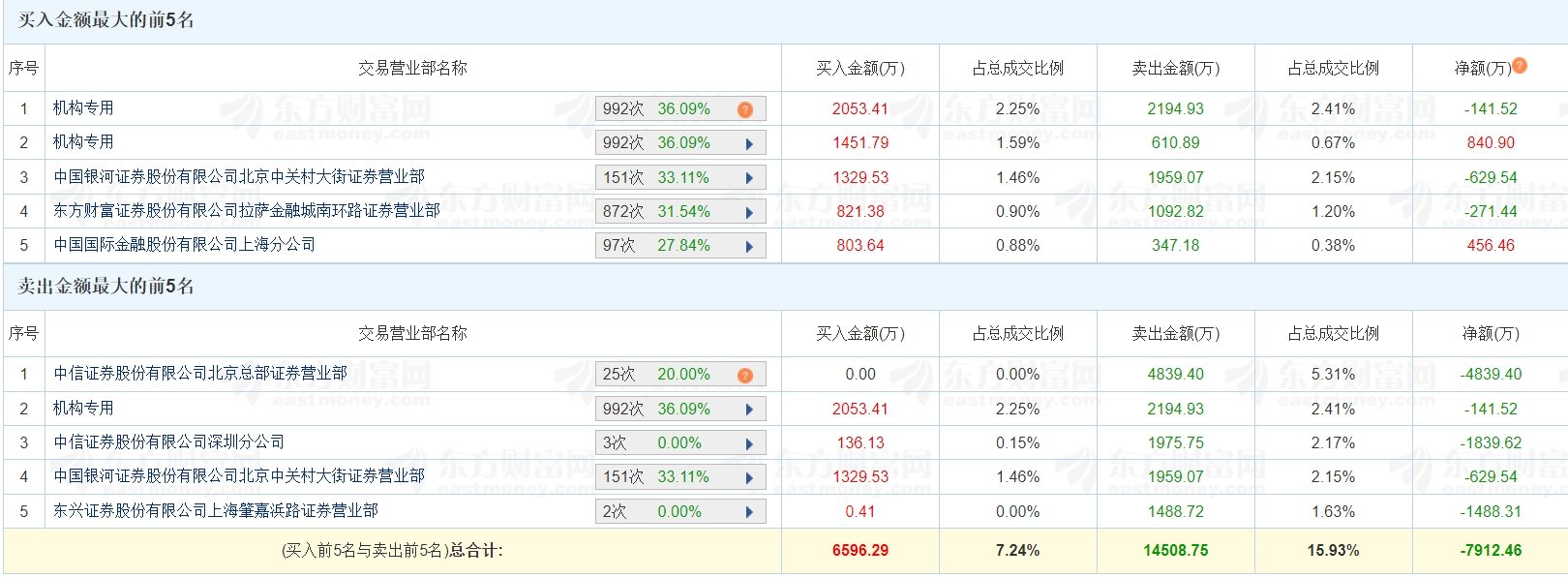Click 买入金额(万) header in buy table
The image size is (1568, 578).
pos(859,68)
